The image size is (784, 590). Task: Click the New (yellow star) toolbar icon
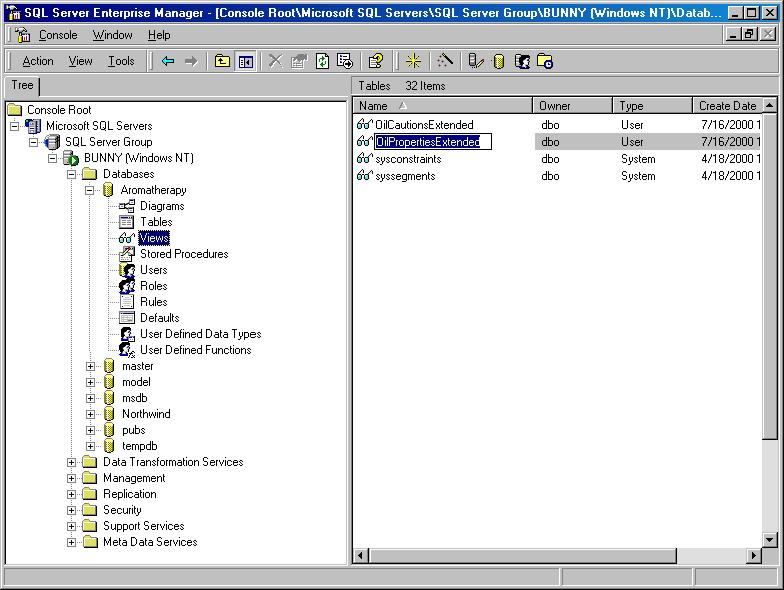(x=414, y=62)
